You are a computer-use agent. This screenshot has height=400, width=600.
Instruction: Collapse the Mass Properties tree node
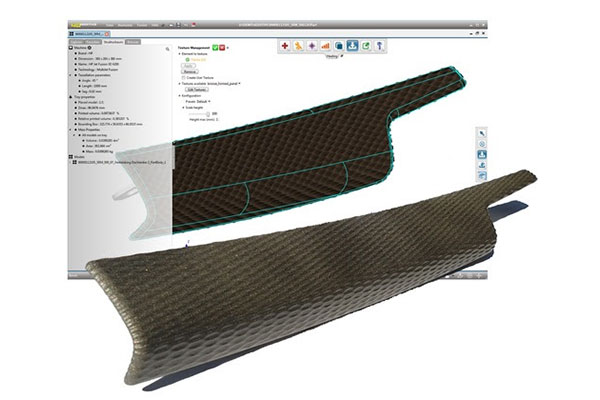click(x=70, y=130)
